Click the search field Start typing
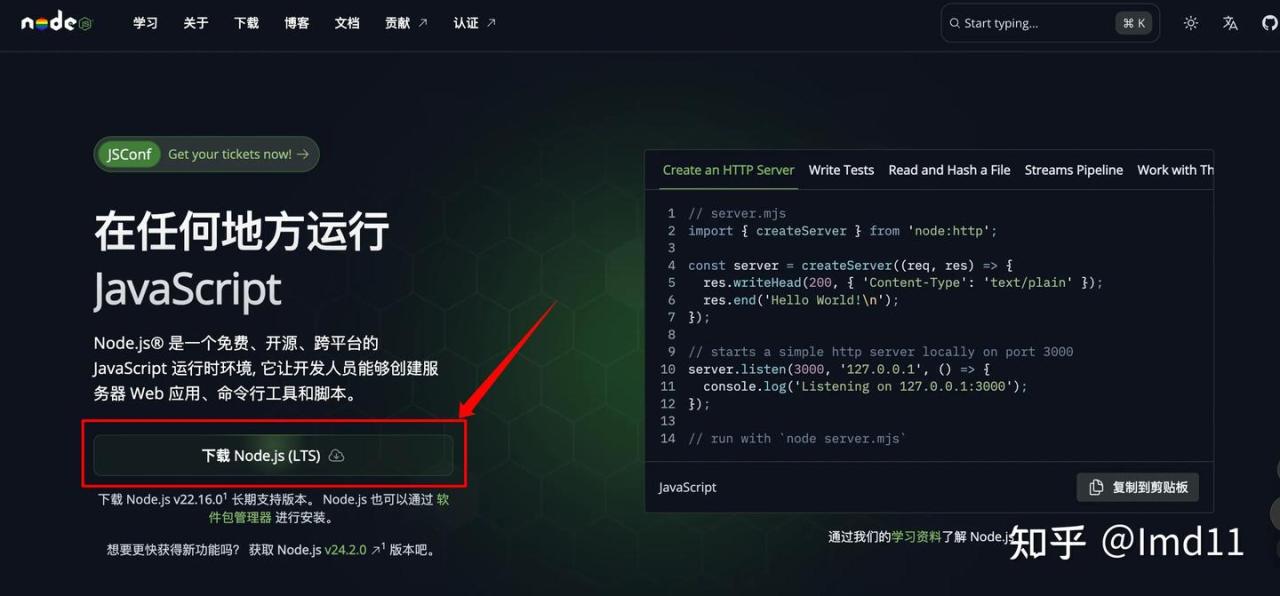1280x596 pixels. (1050, 23)
